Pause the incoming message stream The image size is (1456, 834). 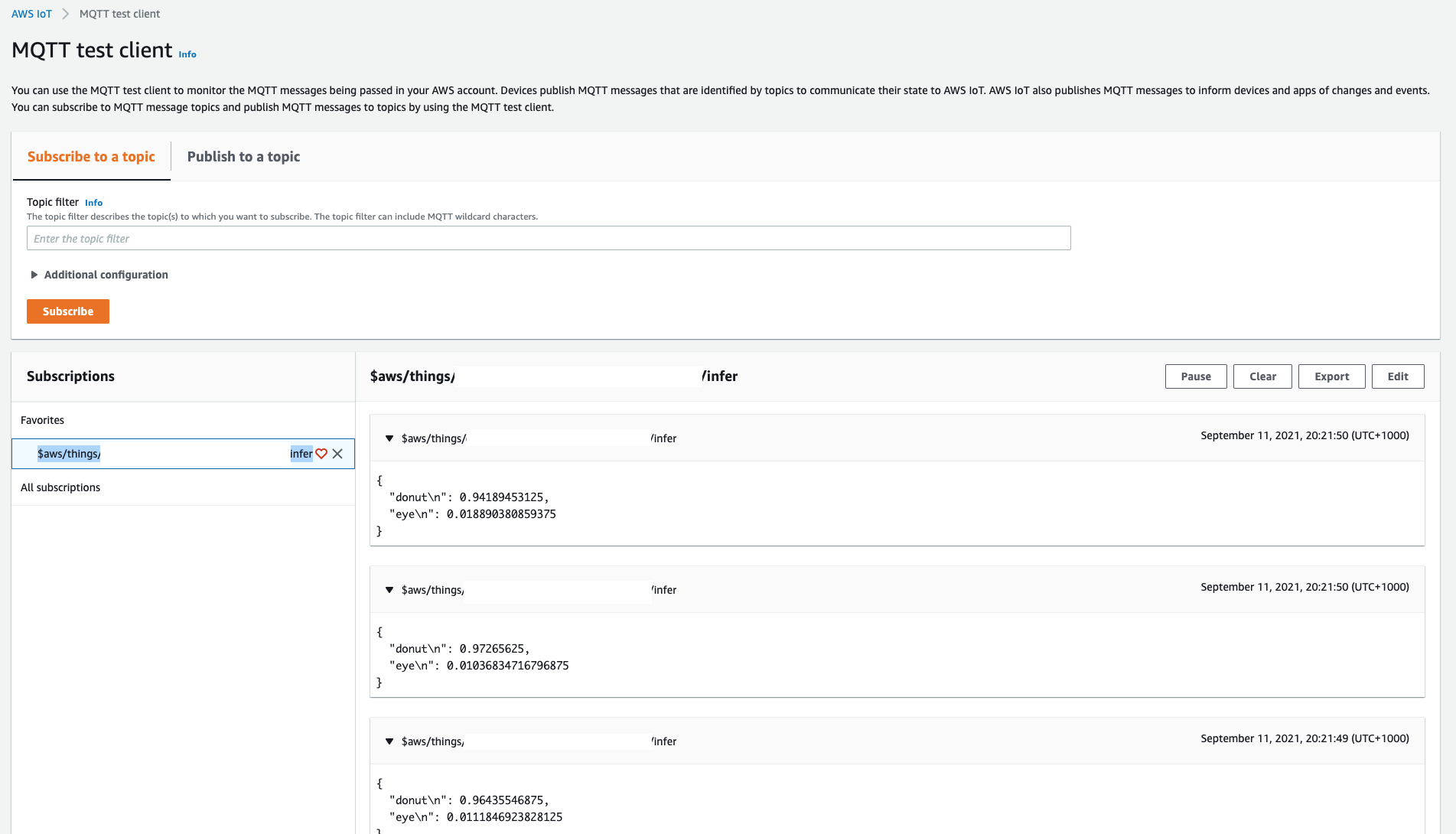click(1196, 376)
